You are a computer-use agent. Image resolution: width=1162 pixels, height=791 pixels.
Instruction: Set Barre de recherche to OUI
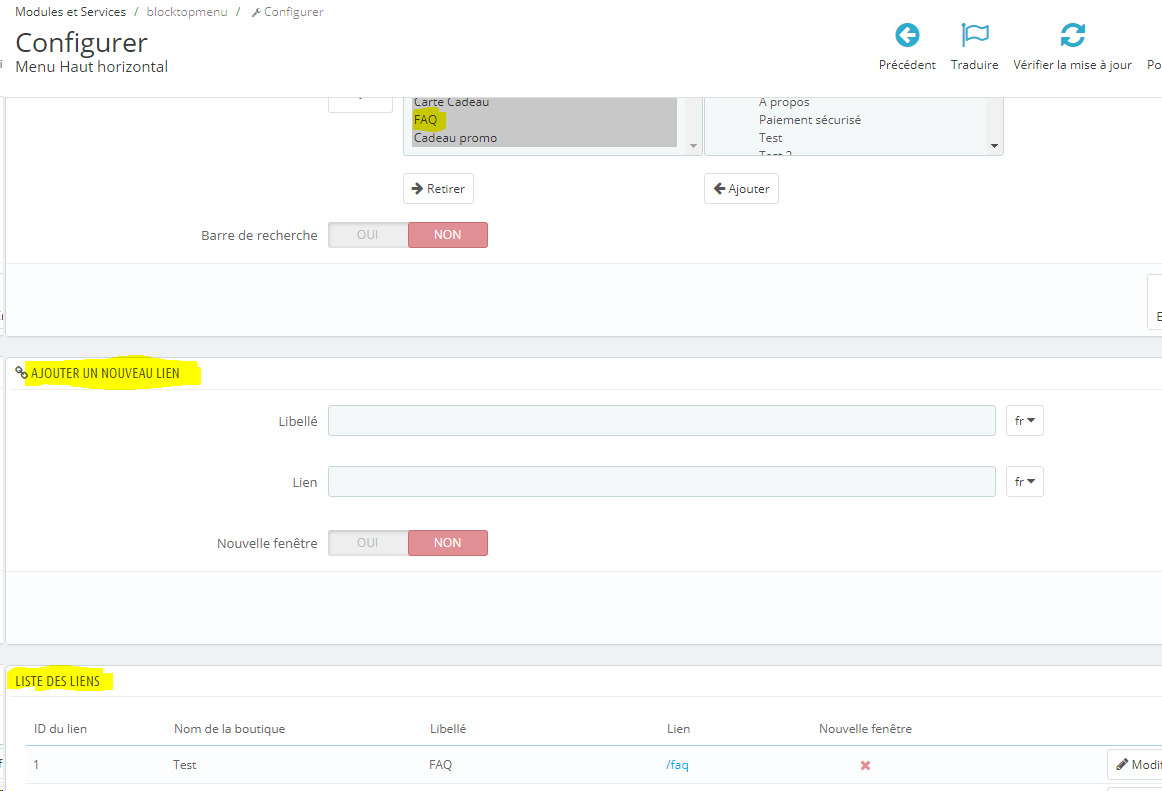368,235
